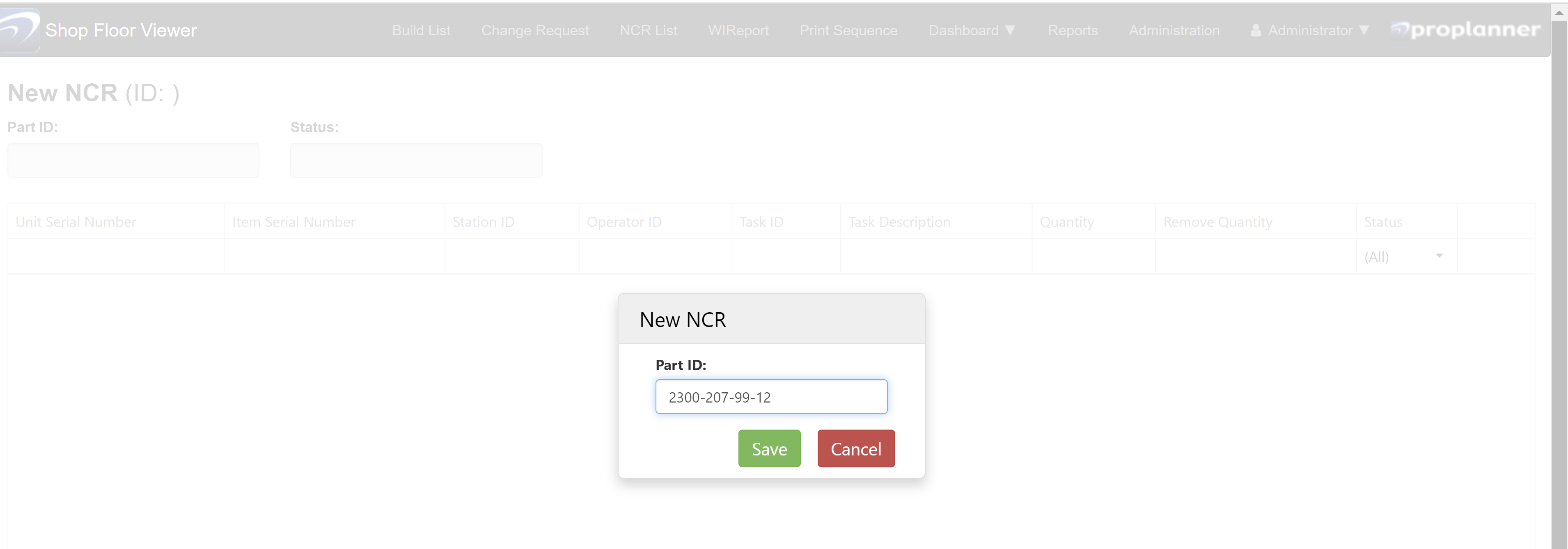Viewport: 1568px width, 549px height.
Task: Go to Administration page
Action: pyautogui.click(x=1174, y=30)
